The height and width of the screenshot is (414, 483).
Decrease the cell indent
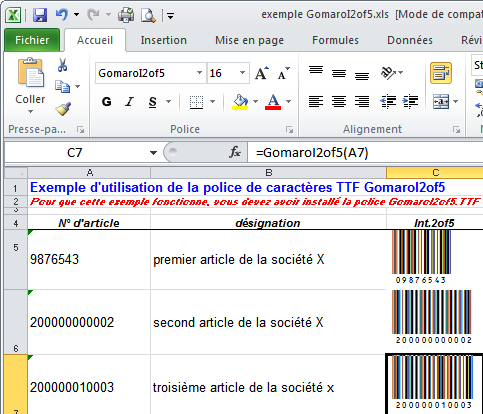(388, 101)
